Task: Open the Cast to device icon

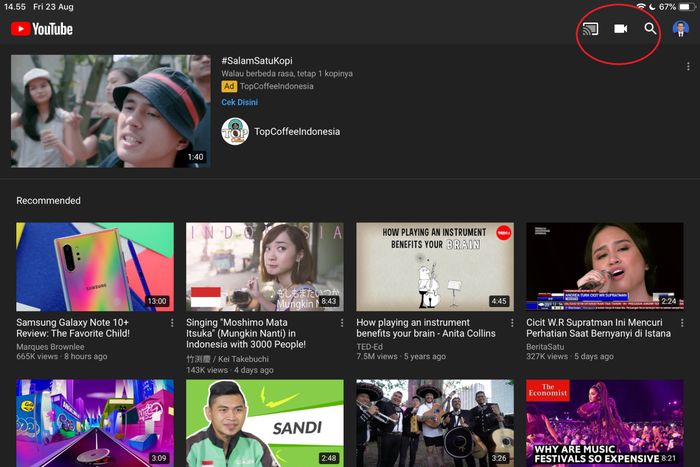Action: [590, 29]
